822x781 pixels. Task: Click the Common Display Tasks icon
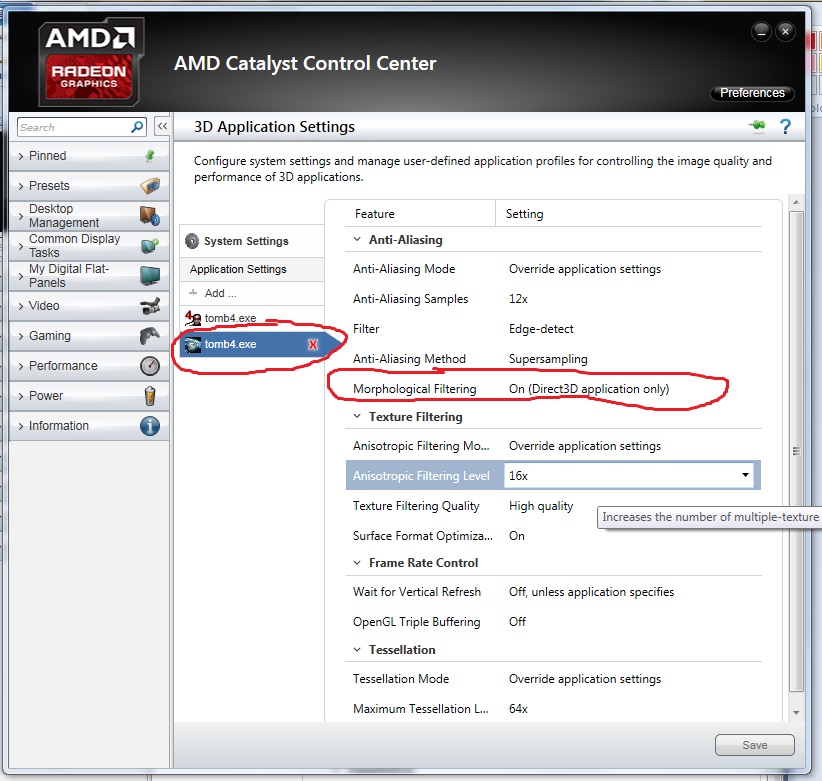[150, 245]
